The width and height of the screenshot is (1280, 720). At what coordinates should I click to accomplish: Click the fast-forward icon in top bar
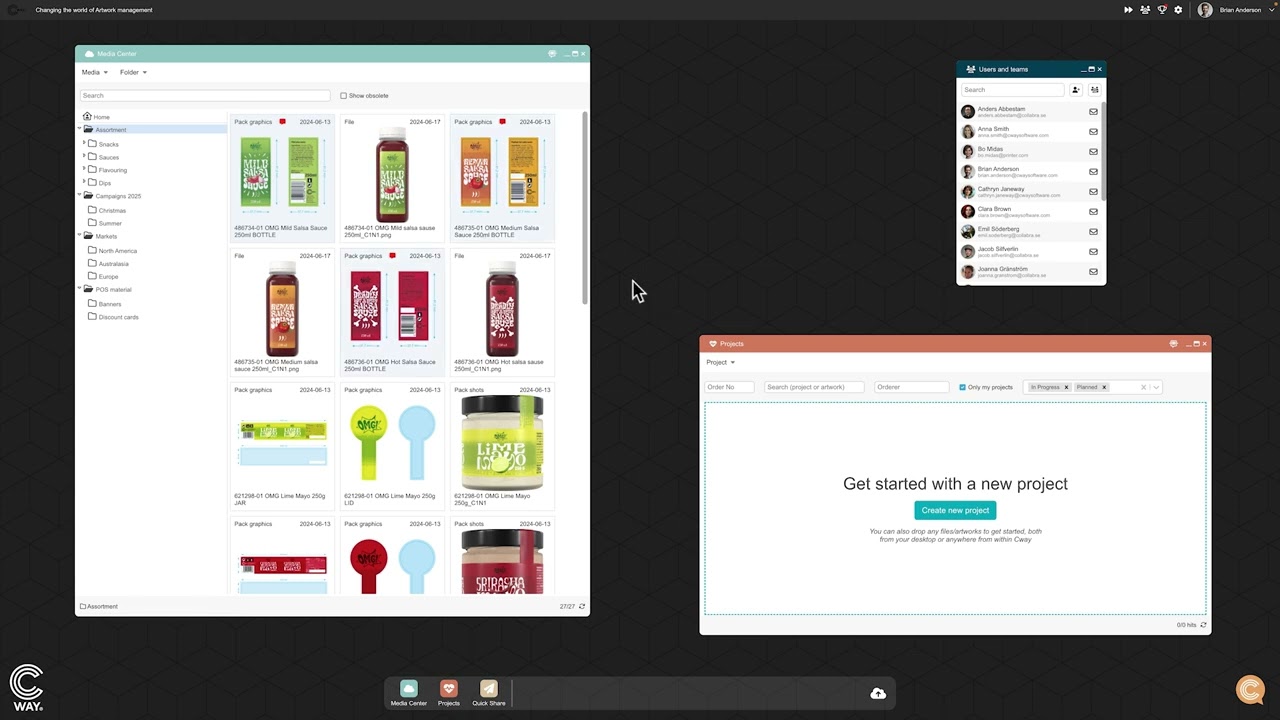[1128, 10]
